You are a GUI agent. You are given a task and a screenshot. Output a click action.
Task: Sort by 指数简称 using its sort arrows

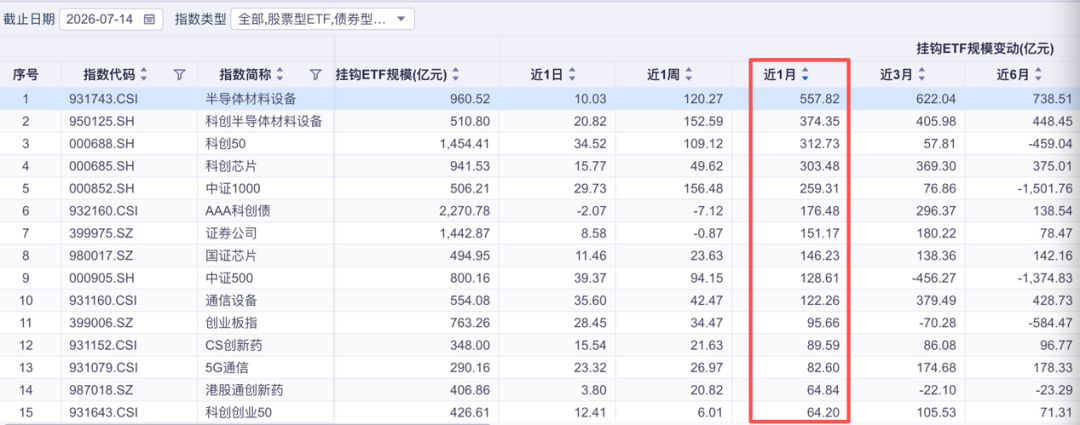(280, 74)
